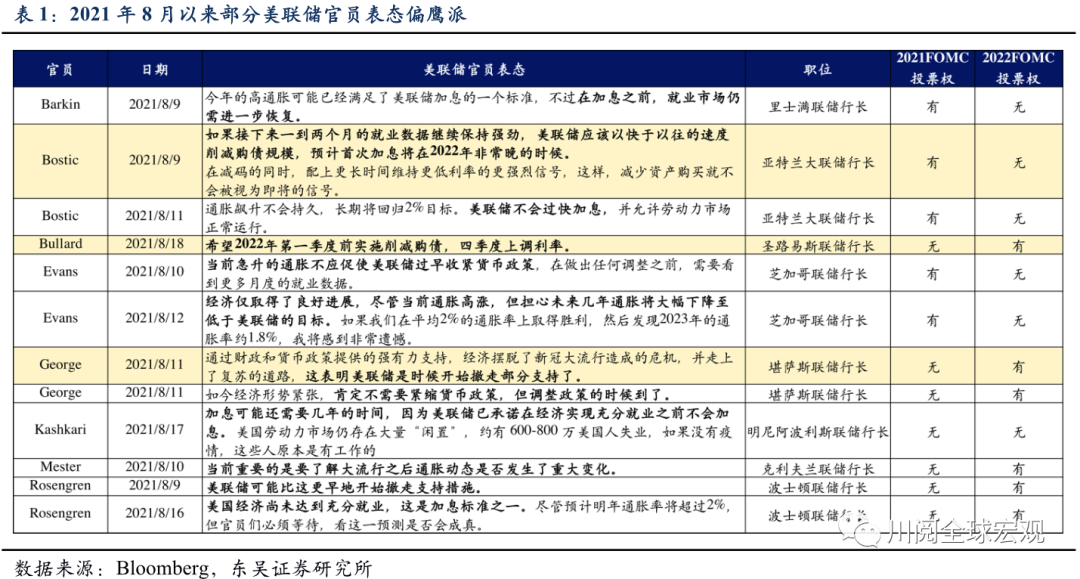Click the 里士满联储行长 position cell
Screen dimensions: 1080x579
[x=817, y=106]
